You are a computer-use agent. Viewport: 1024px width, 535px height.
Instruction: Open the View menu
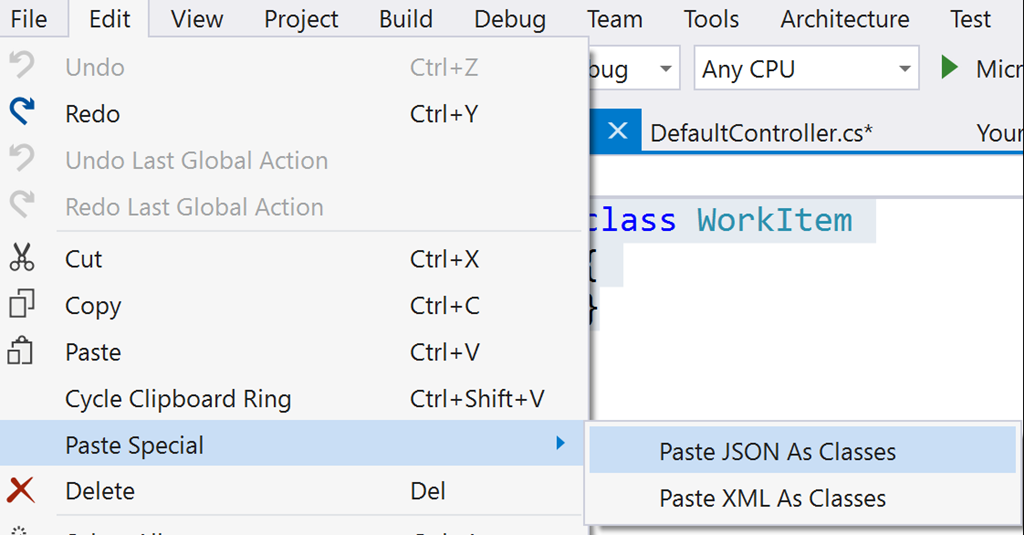[196, 19]
